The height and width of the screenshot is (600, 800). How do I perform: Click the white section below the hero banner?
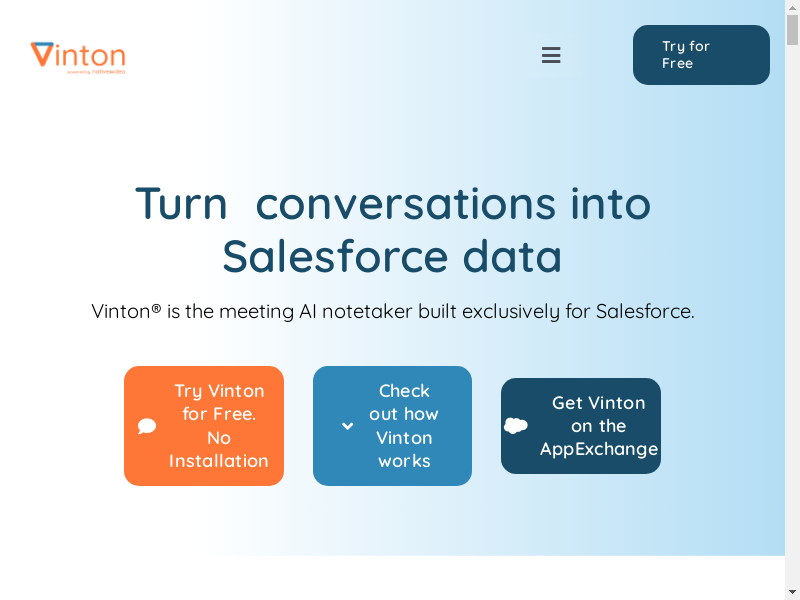392,578
